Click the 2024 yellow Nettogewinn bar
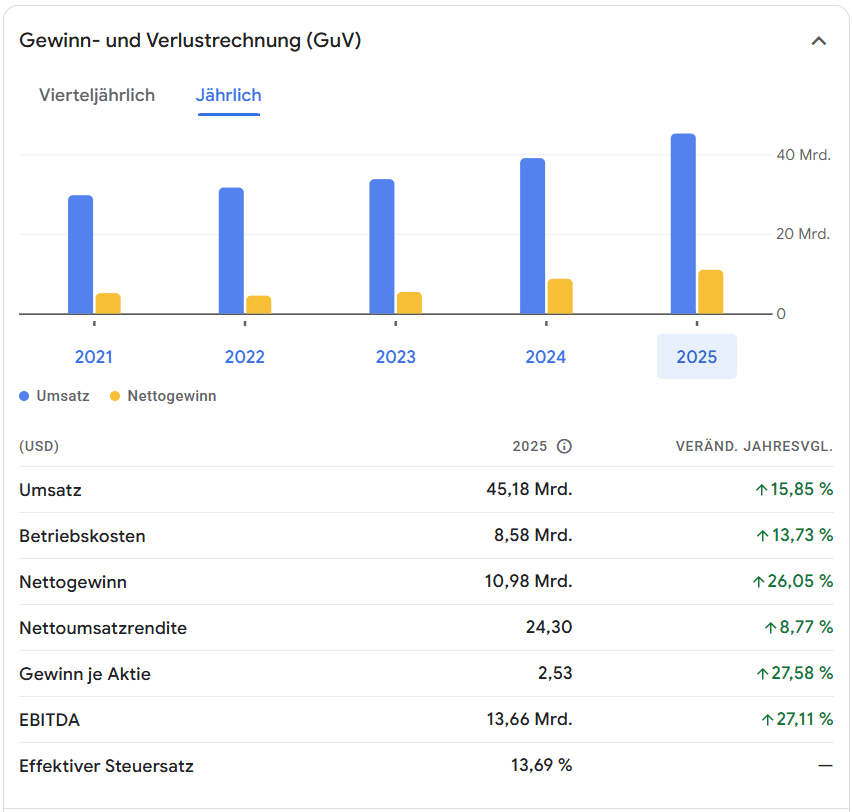 [560, 296]
